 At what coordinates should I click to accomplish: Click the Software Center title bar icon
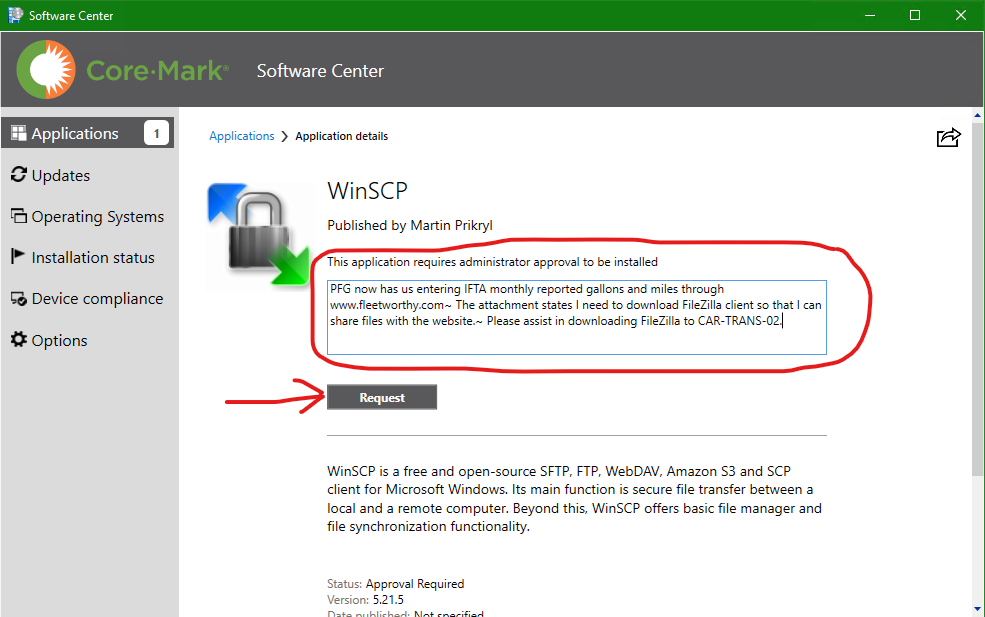click(15, 15)
